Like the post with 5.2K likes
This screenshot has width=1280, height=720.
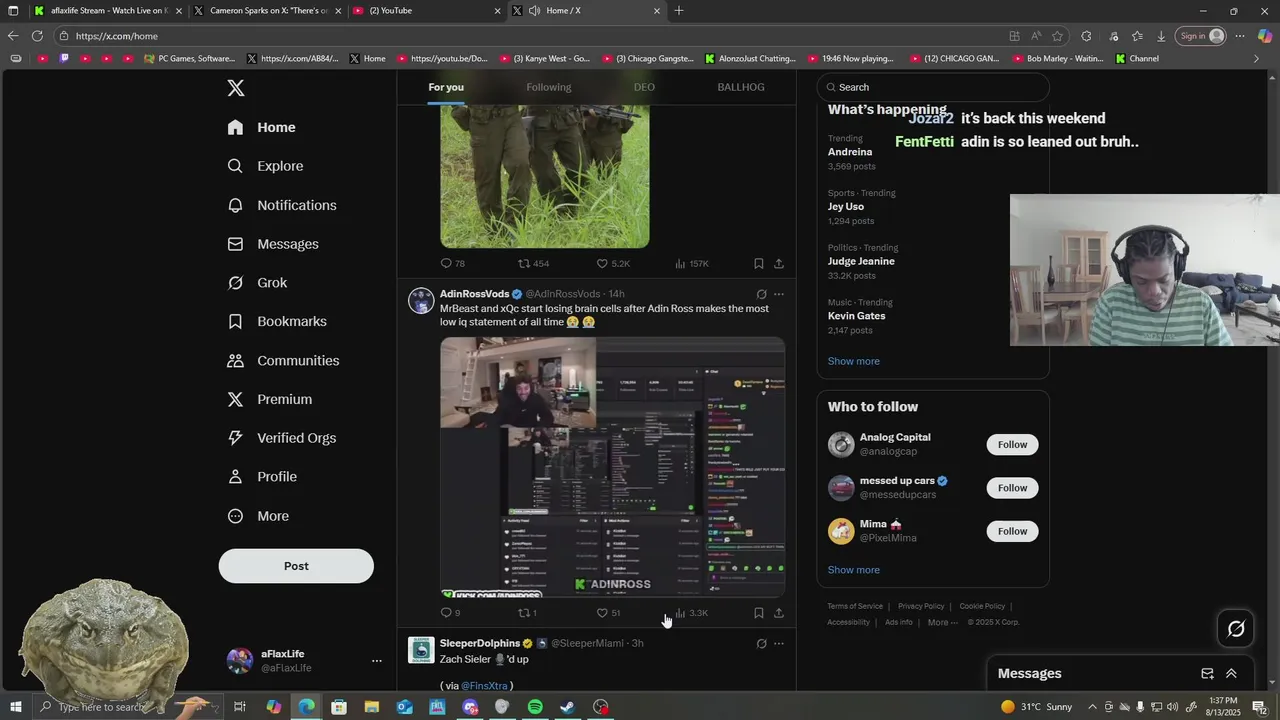point(613,264)
